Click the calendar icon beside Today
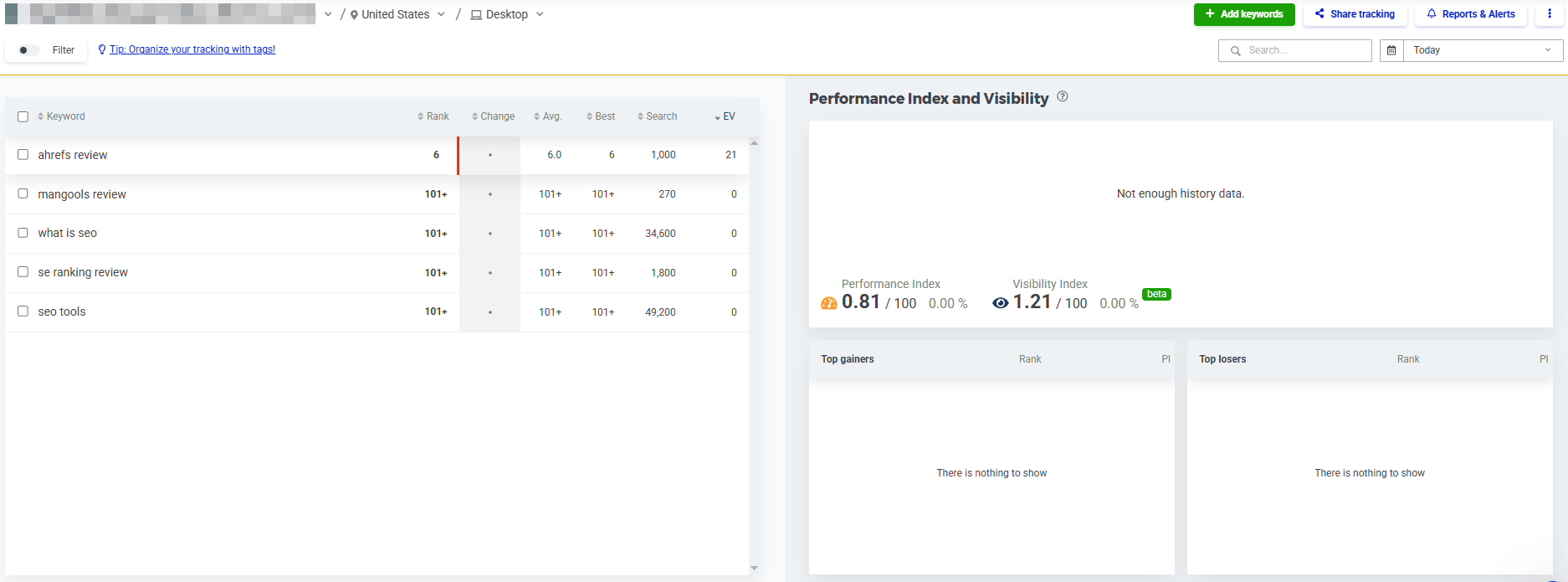Viewport: 1568px width, 582px height. coord(1391,50)
